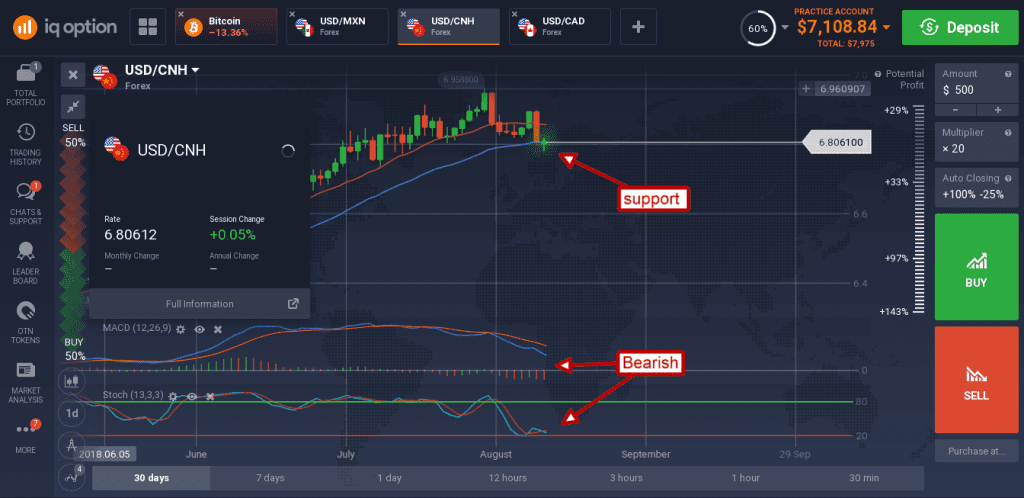Image resolution: width=1024 pixels, height=498 pixels.
Task: Open the Leader Board
Action: click(25, 263)
